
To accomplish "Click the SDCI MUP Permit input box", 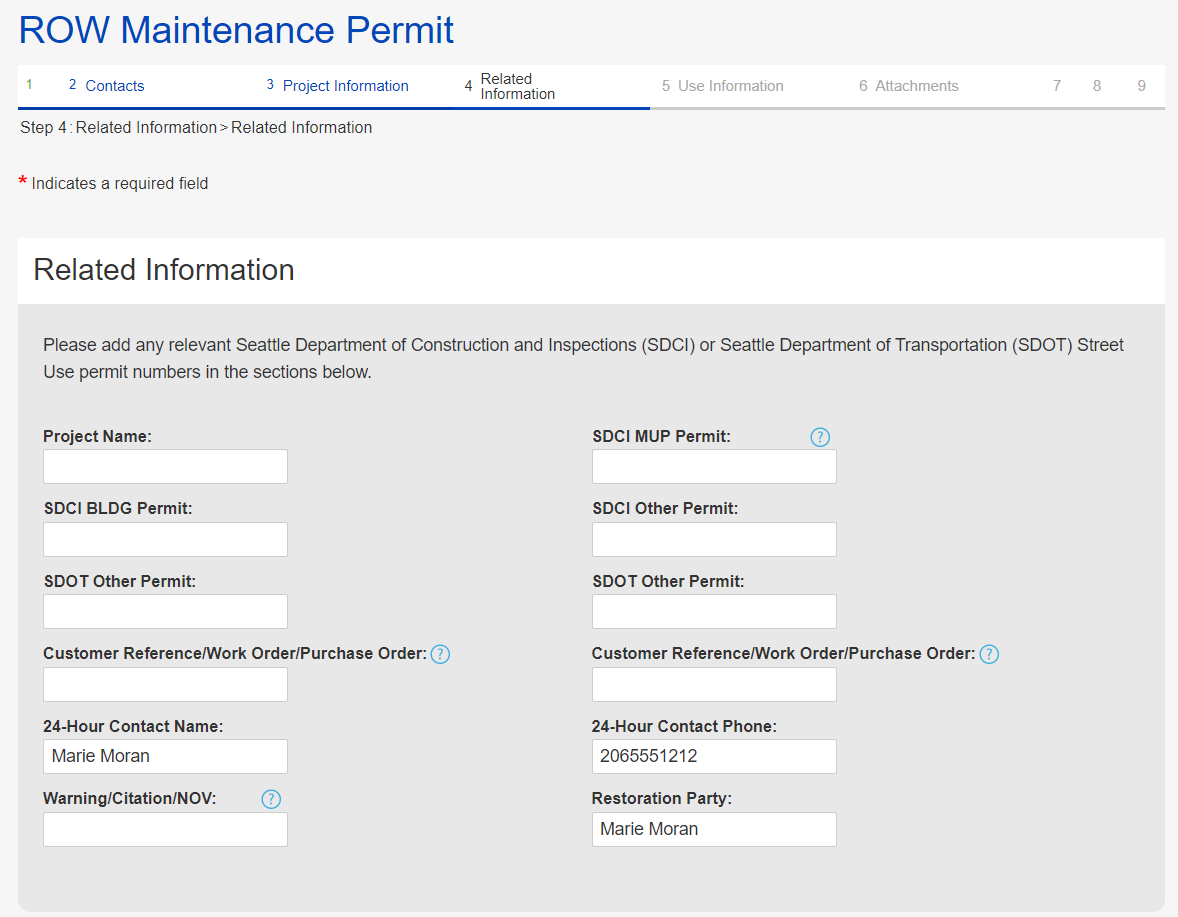I will pyautogui.click(x=714, y=467).
